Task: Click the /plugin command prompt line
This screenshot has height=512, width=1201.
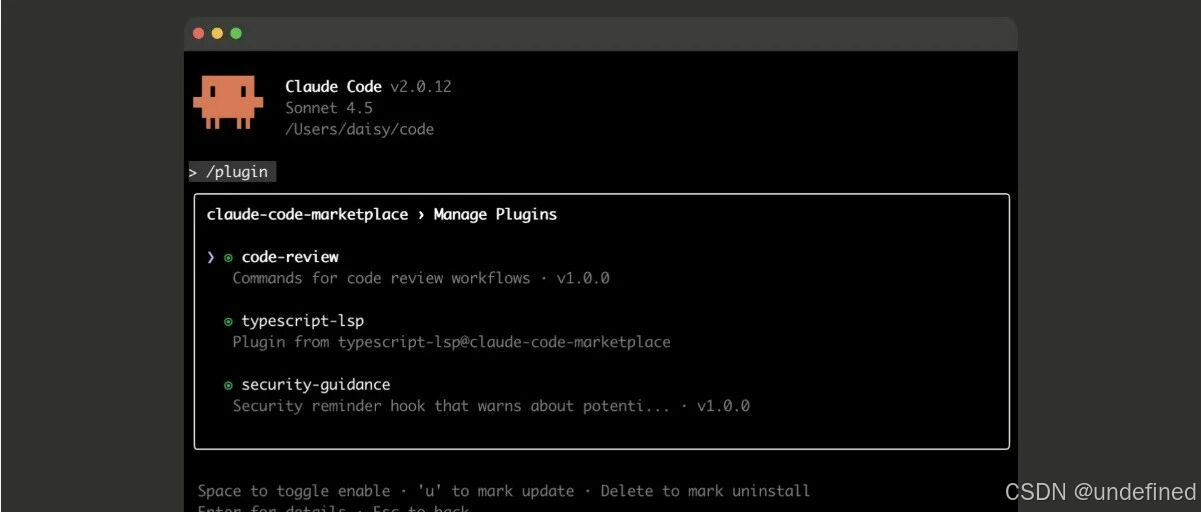Action: coord(232,172)
